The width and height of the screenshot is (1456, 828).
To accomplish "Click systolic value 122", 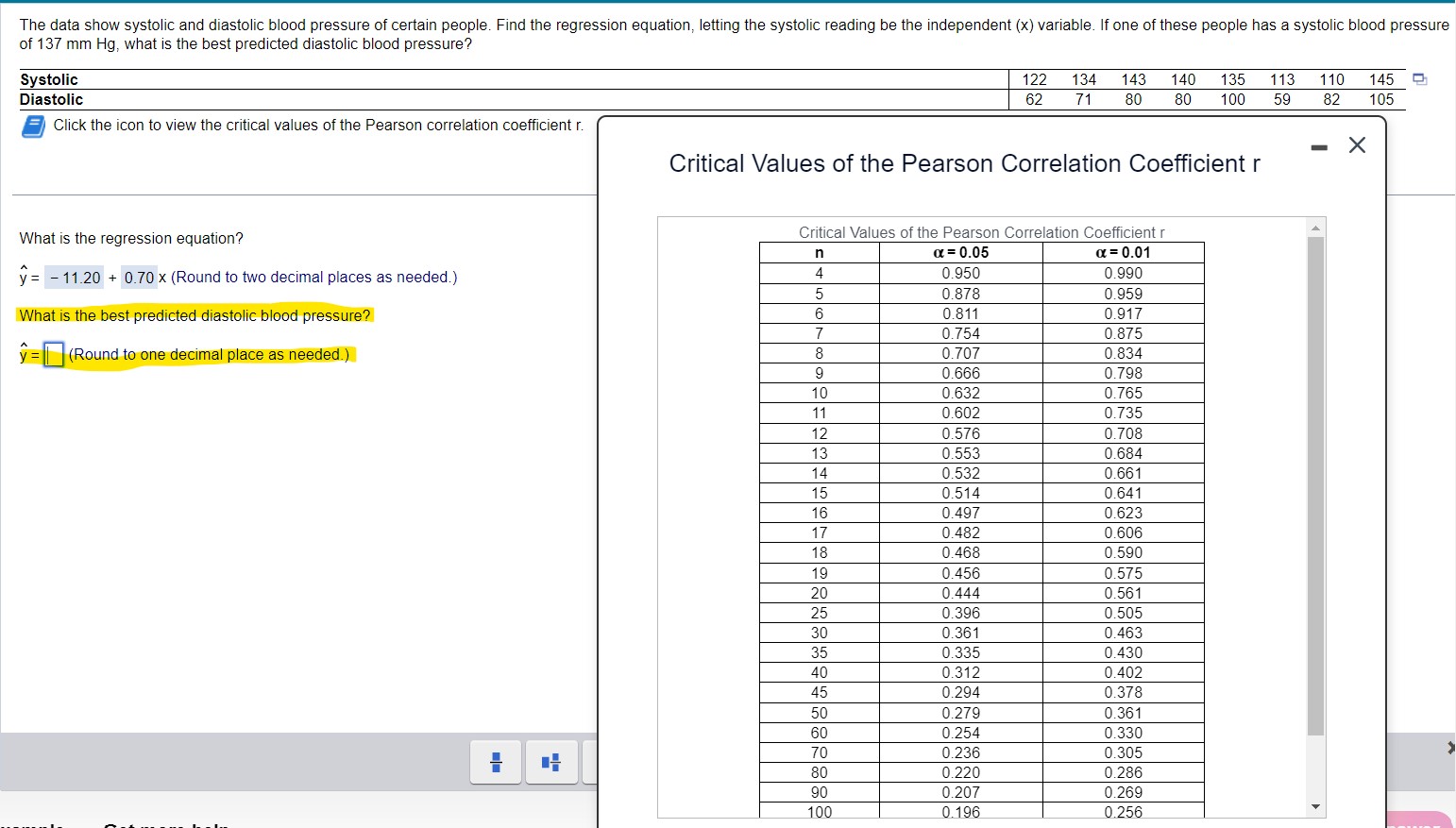I will [x=1034, y=79].
